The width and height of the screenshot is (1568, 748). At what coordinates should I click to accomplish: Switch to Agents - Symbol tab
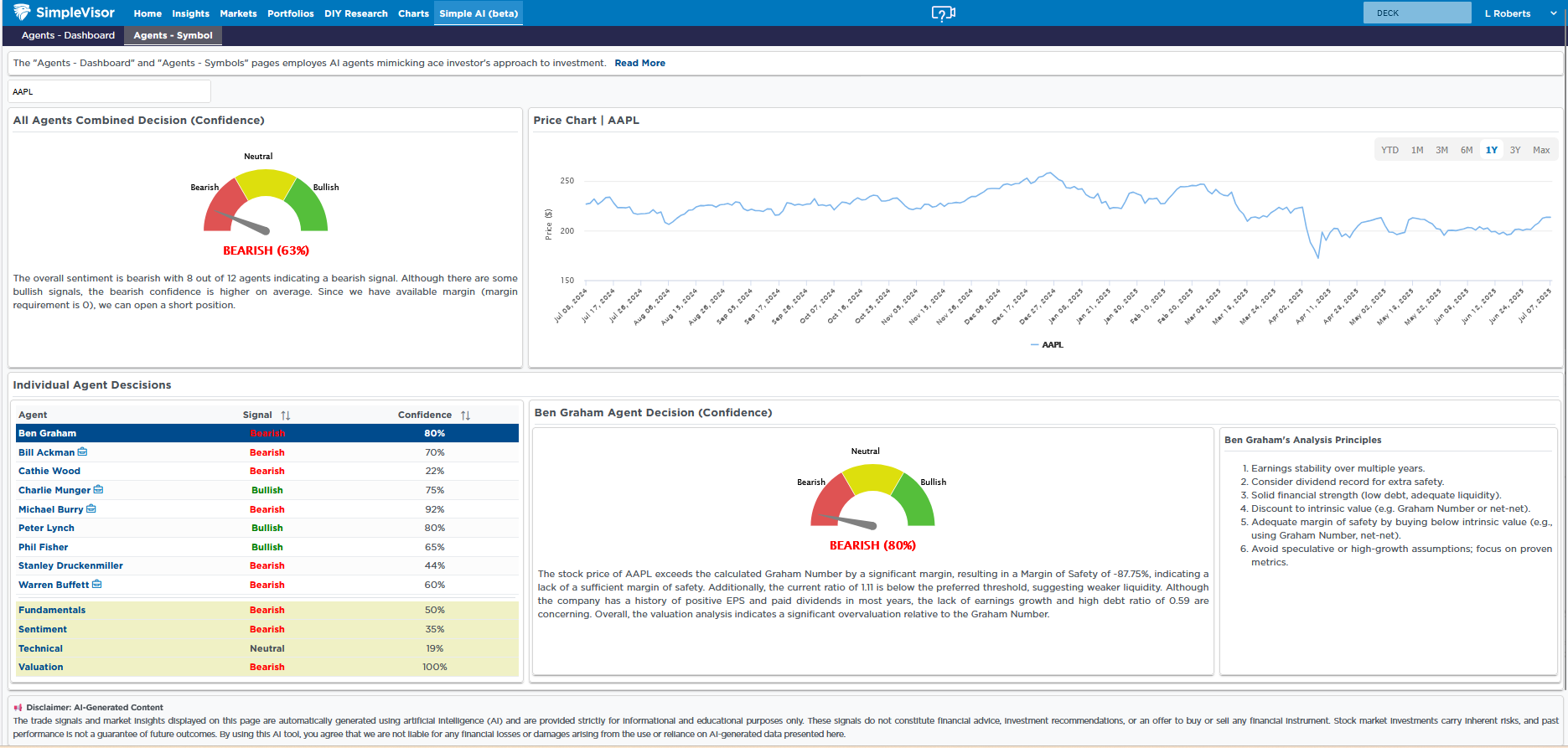click(173, 35)
